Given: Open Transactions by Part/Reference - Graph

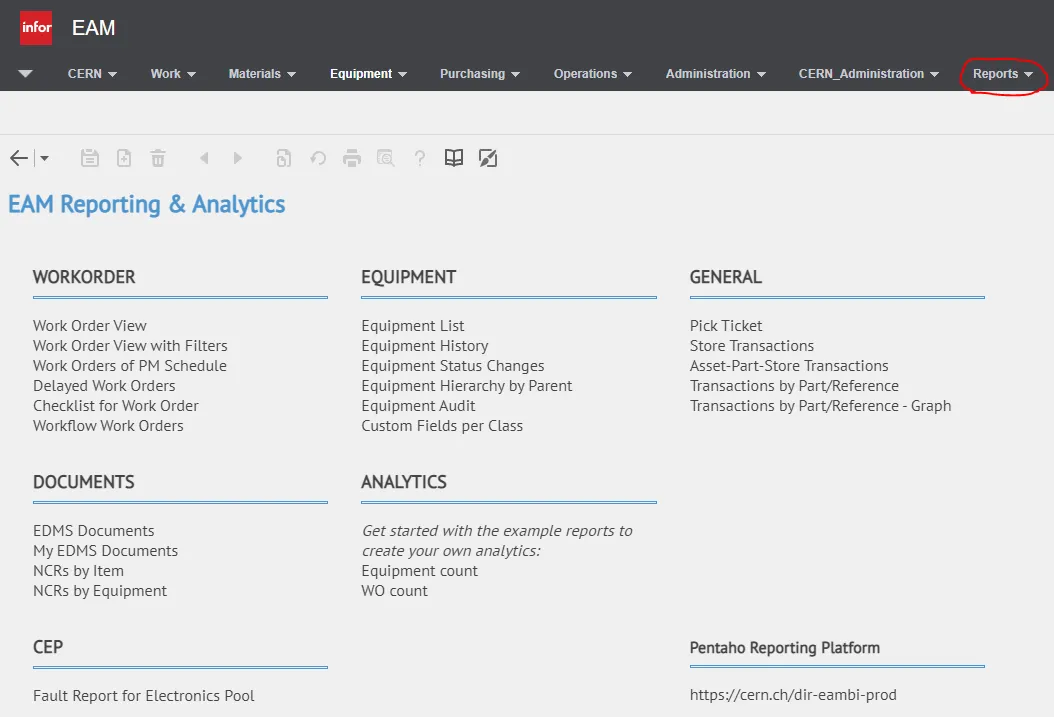Looking at the screenshot, I should (820, 406).
